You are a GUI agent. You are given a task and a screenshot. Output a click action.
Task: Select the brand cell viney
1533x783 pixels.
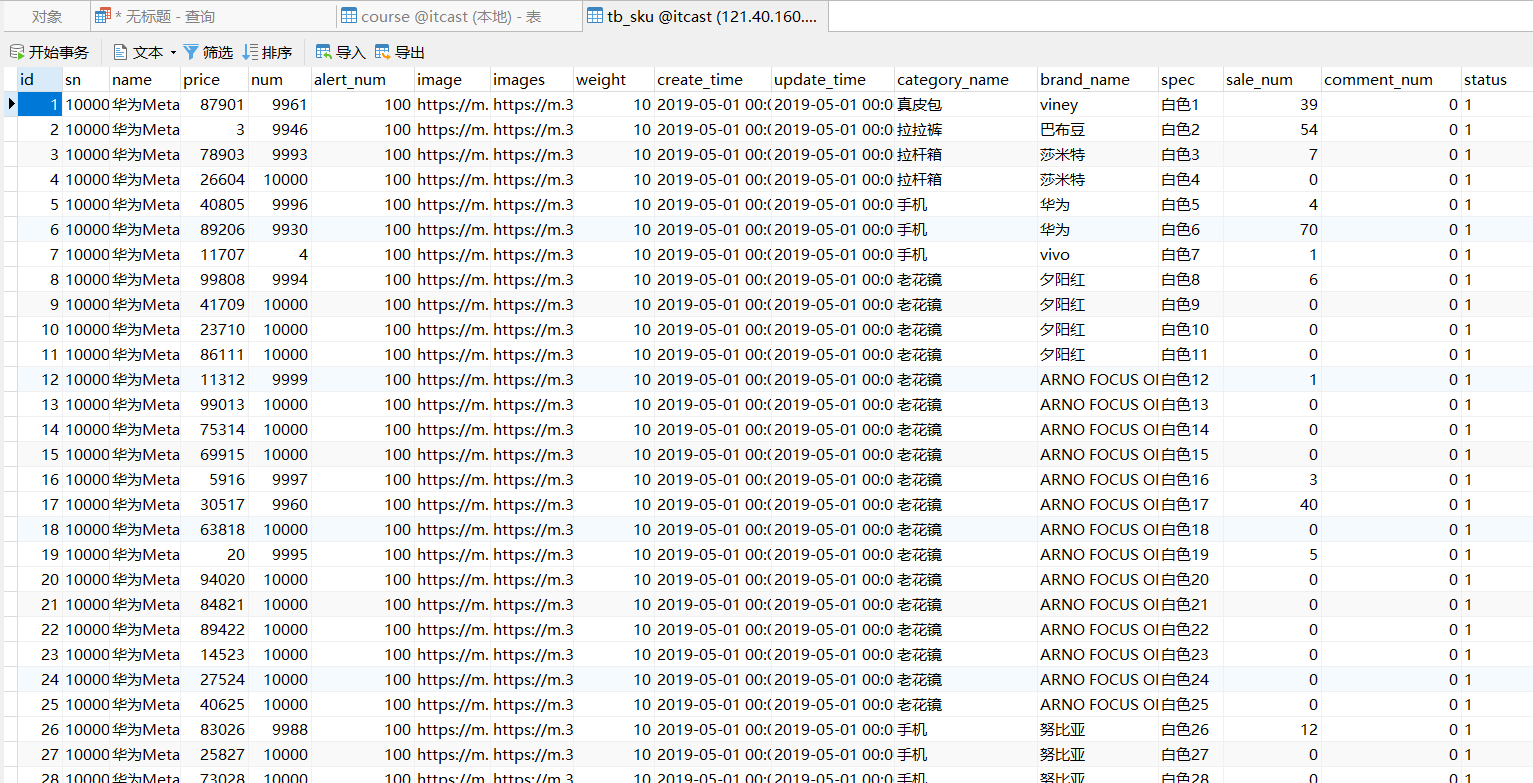point(1098,104)
